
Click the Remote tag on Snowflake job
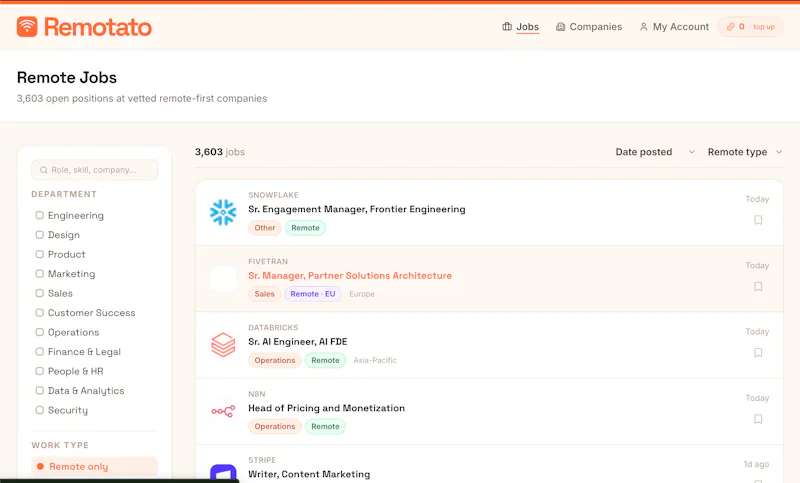tap(305, 227)
